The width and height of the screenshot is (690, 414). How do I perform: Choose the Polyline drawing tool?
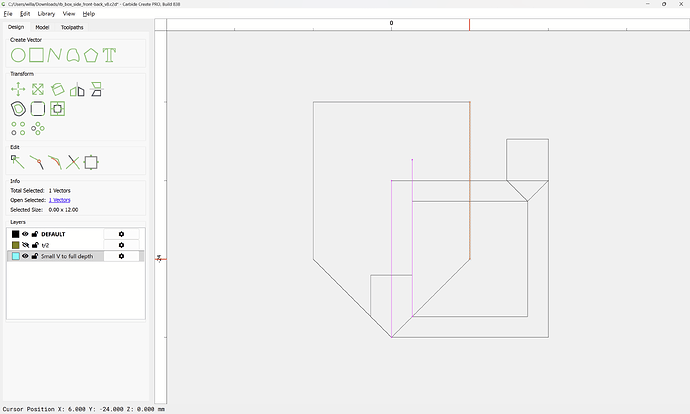tap(54, 55)
